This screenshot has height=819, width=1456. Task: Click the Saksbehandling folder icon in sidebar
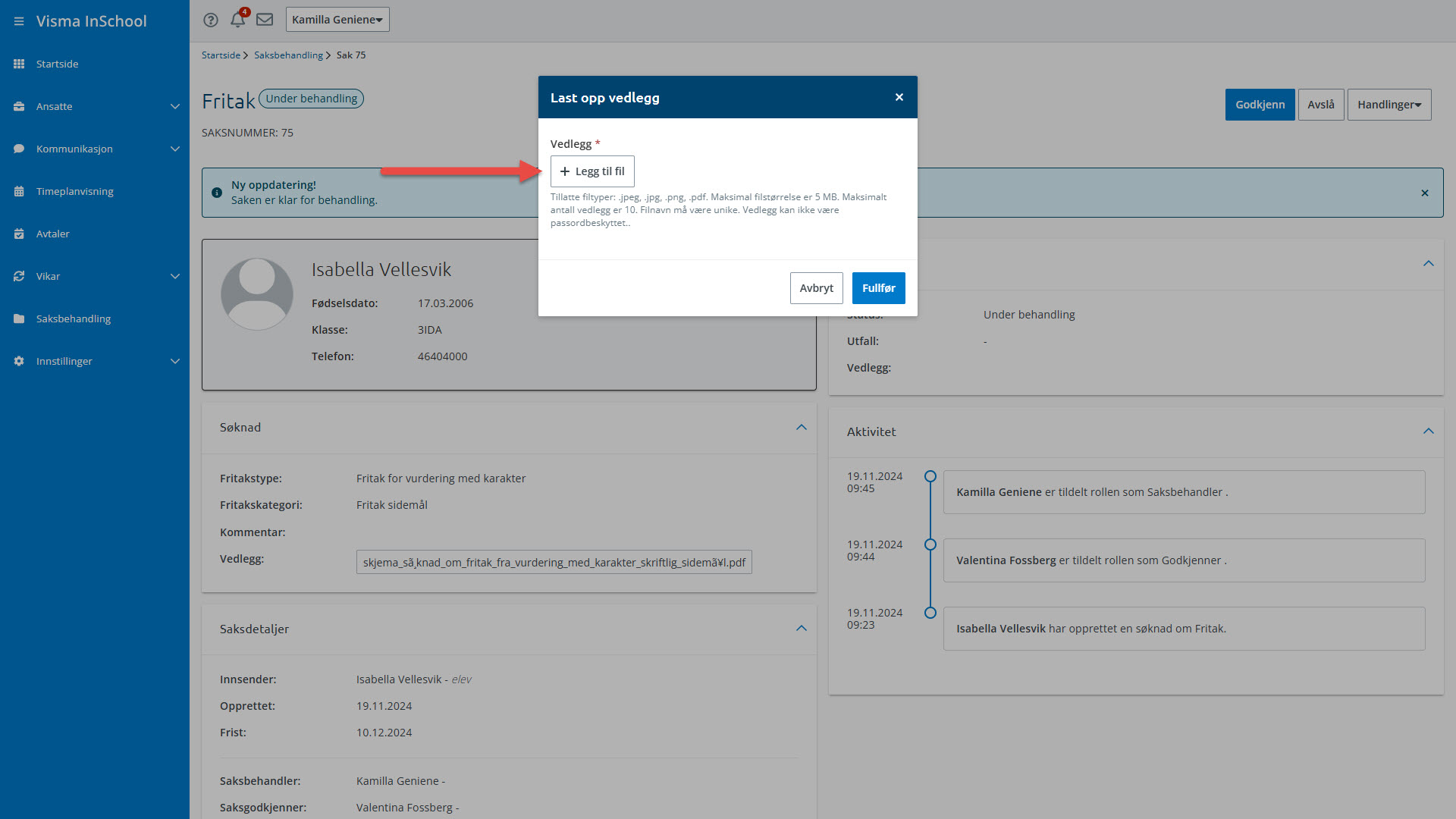19,318
